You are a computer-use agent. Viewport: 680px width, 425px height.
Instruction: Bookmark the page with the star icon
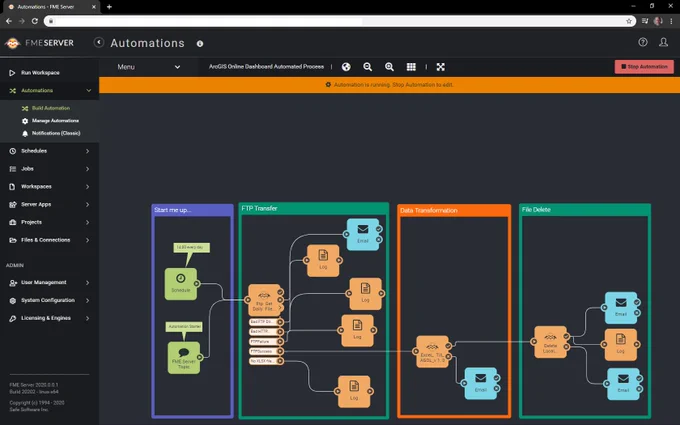point(629,21)
